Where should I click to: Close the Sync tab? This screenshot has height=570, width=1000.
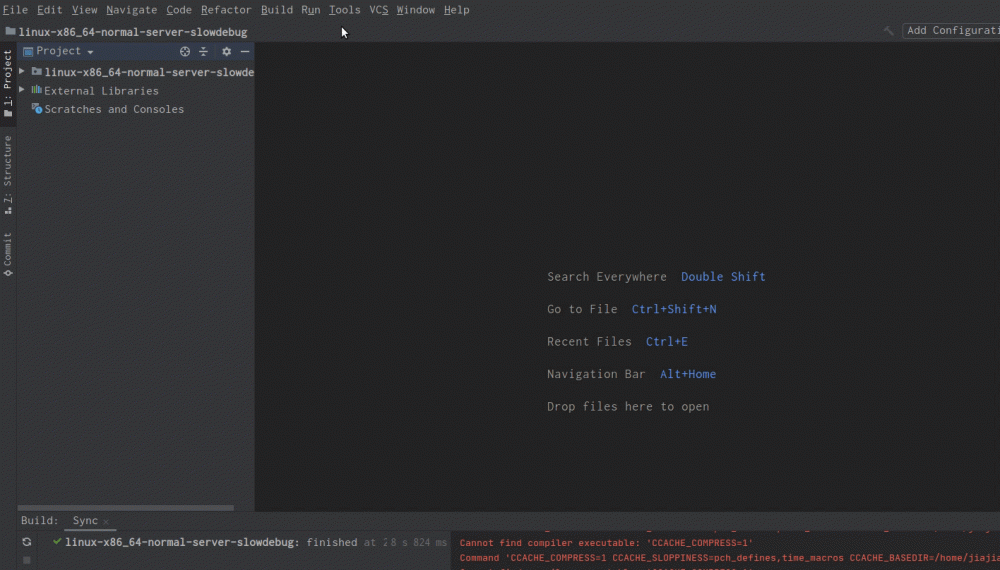click(106, 522)
